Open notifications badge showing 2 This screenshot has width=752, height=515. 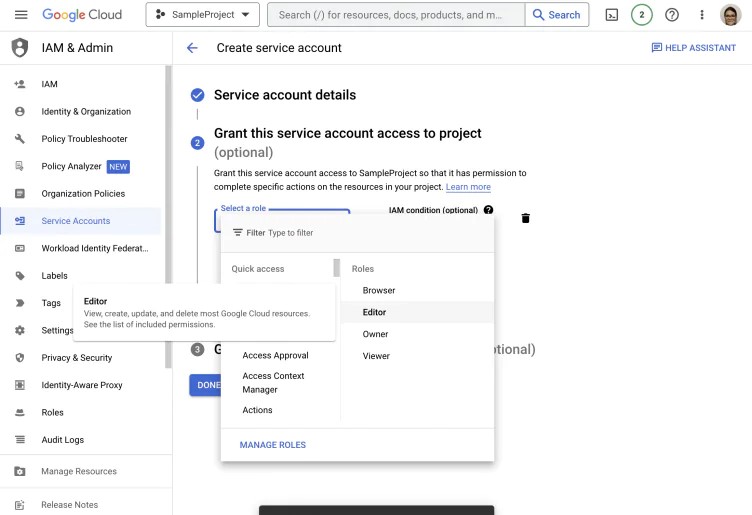pos(642,15)
